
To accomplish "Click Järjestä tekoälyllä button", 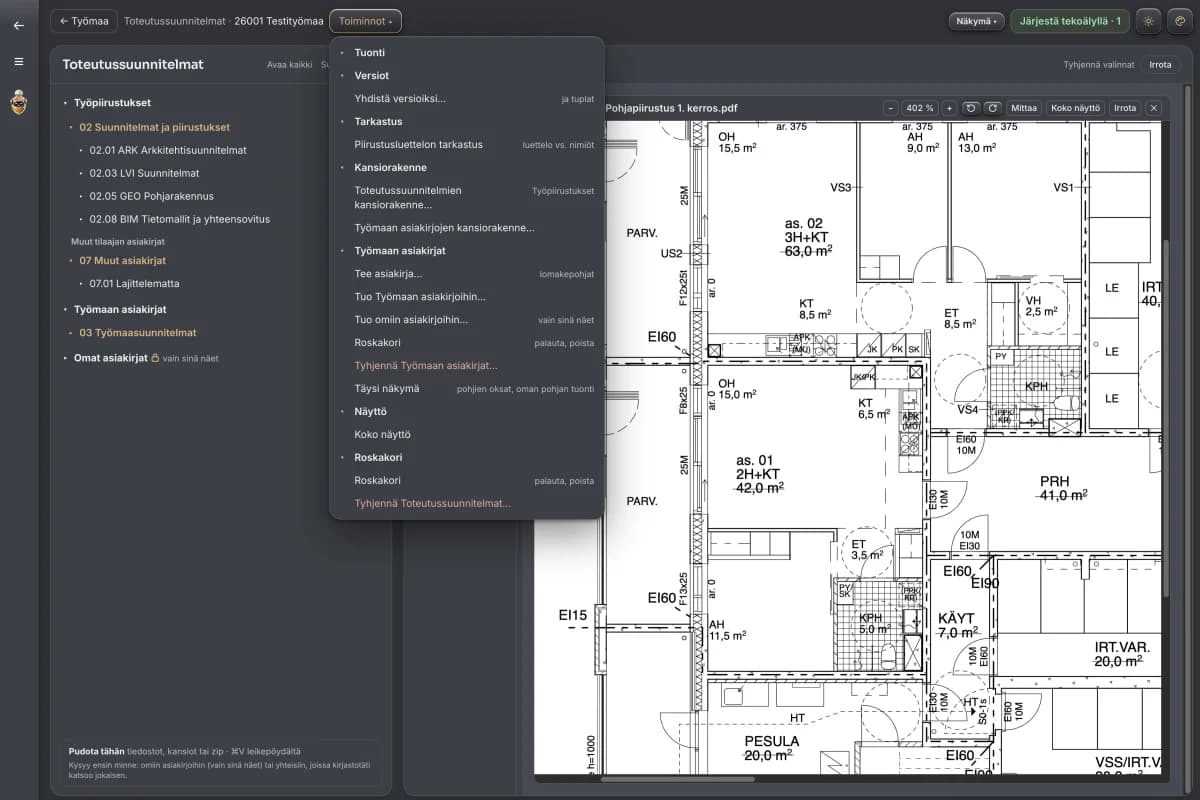I will pos(1070,21).
